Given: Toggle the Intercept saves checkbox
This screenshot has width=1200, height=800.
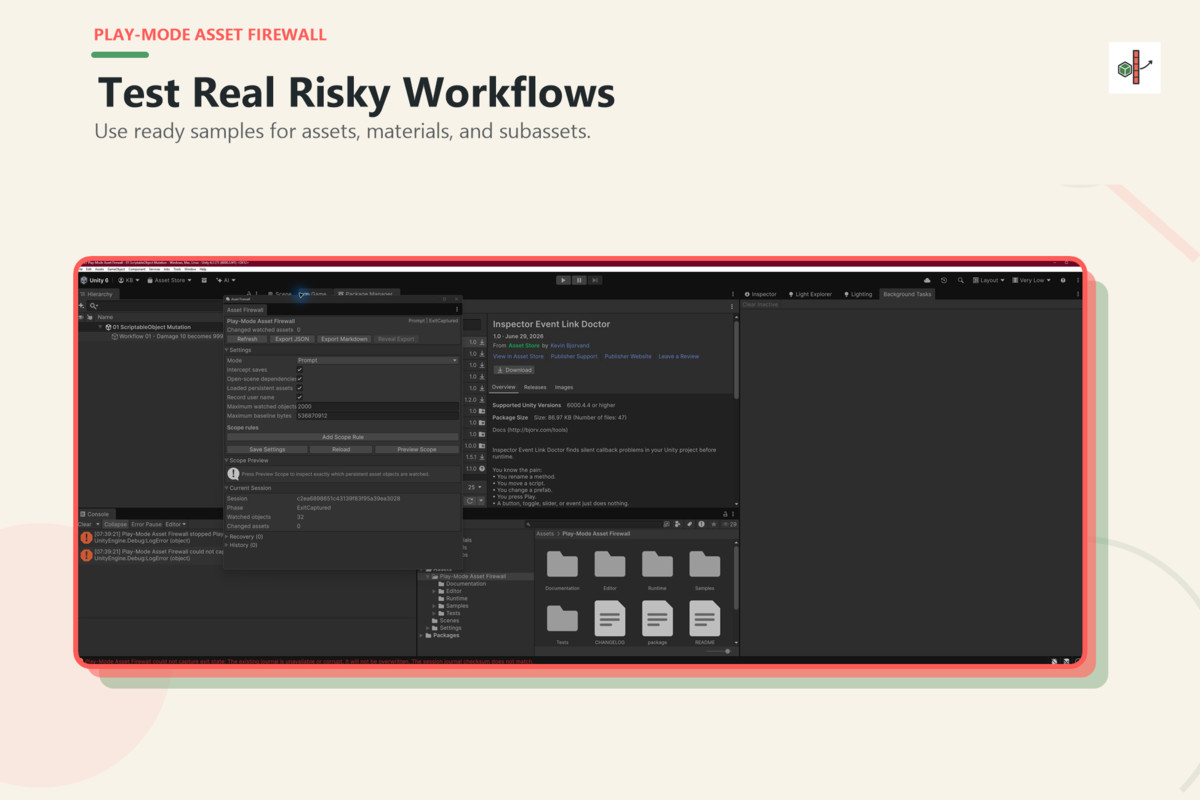Looking at the screenshot, I should pyautogui.click(x=300, y=370).
